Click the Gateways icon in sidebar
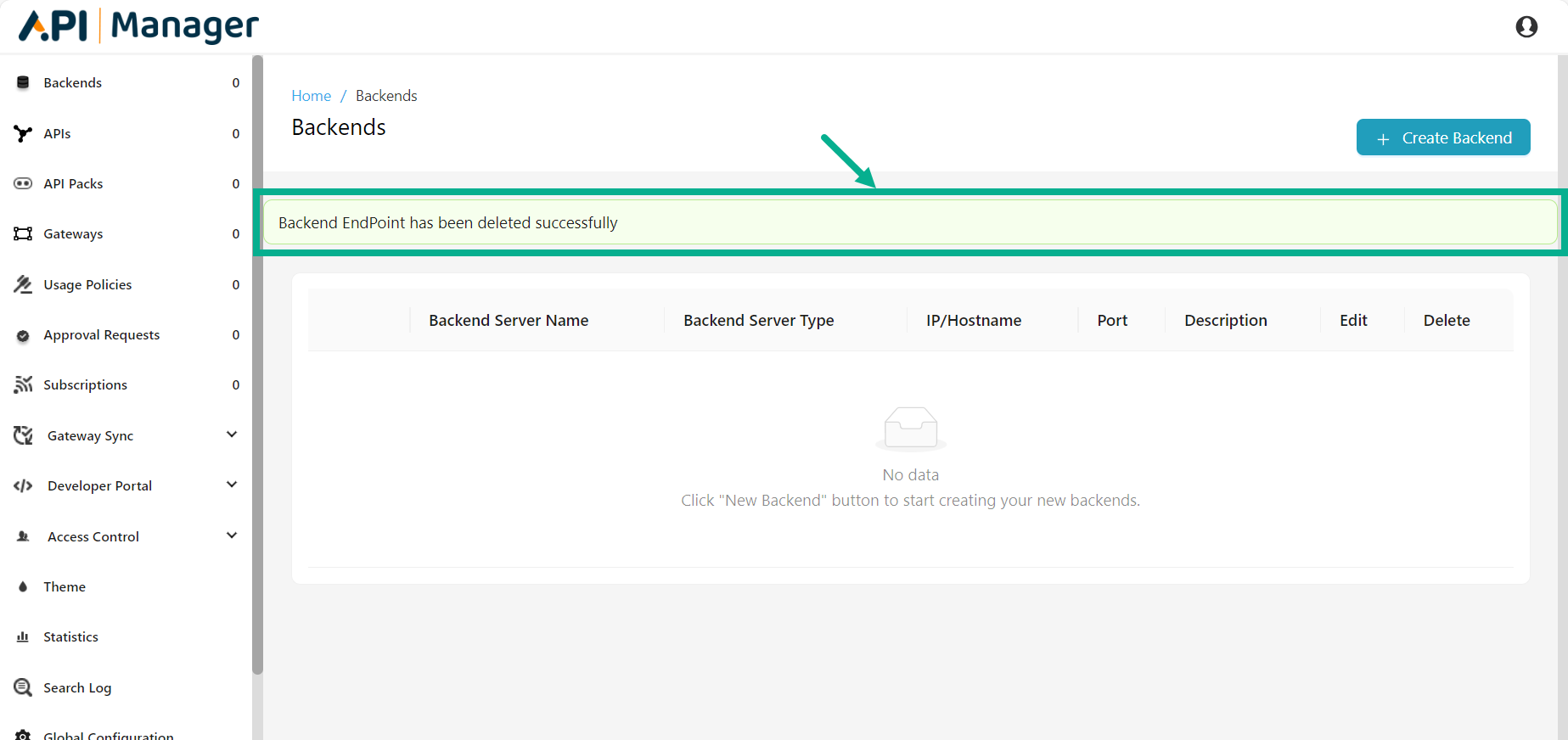1568x740 pixels. [x=23, y=234]
